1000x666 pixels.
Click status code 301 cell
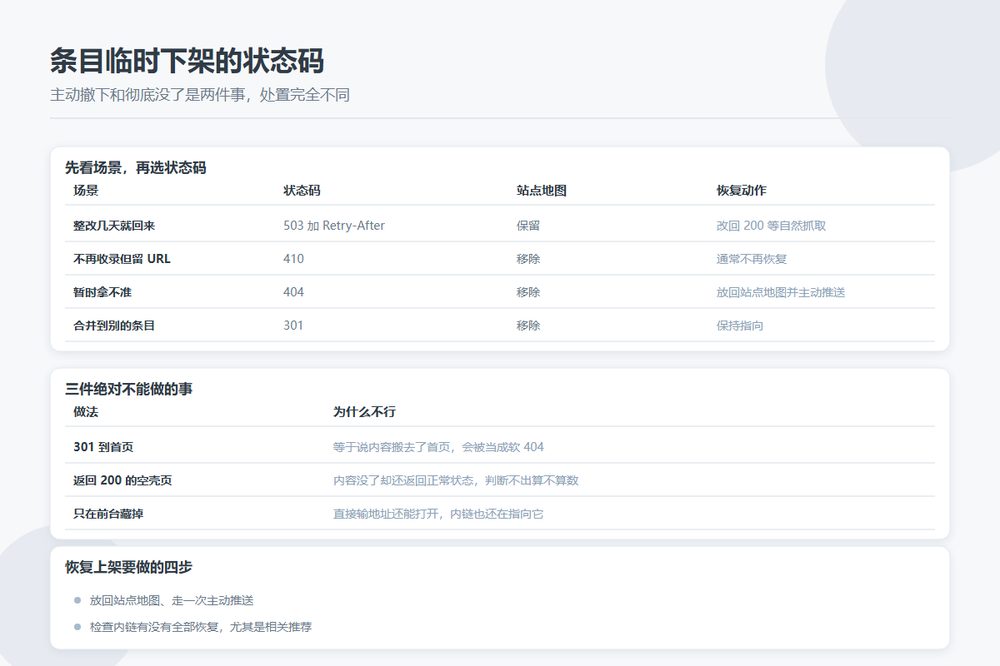[x=293, y=325]
